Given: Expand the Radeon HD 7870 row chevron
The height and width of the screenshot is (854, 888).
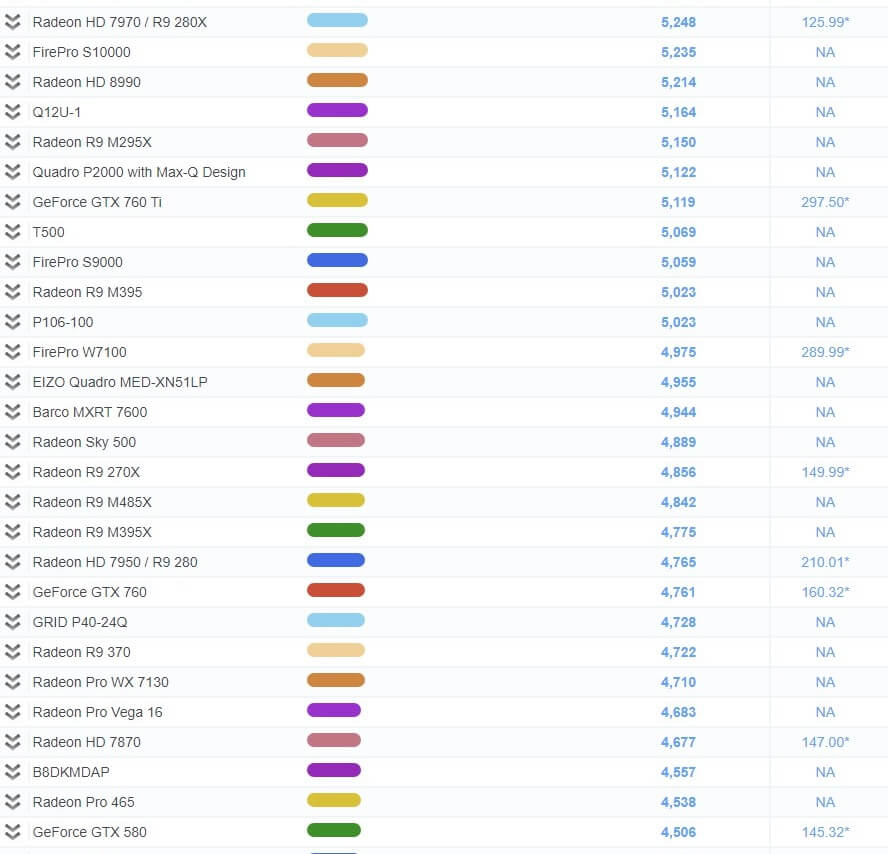Looking at the screenshot, I should click(x=12, y=742).
